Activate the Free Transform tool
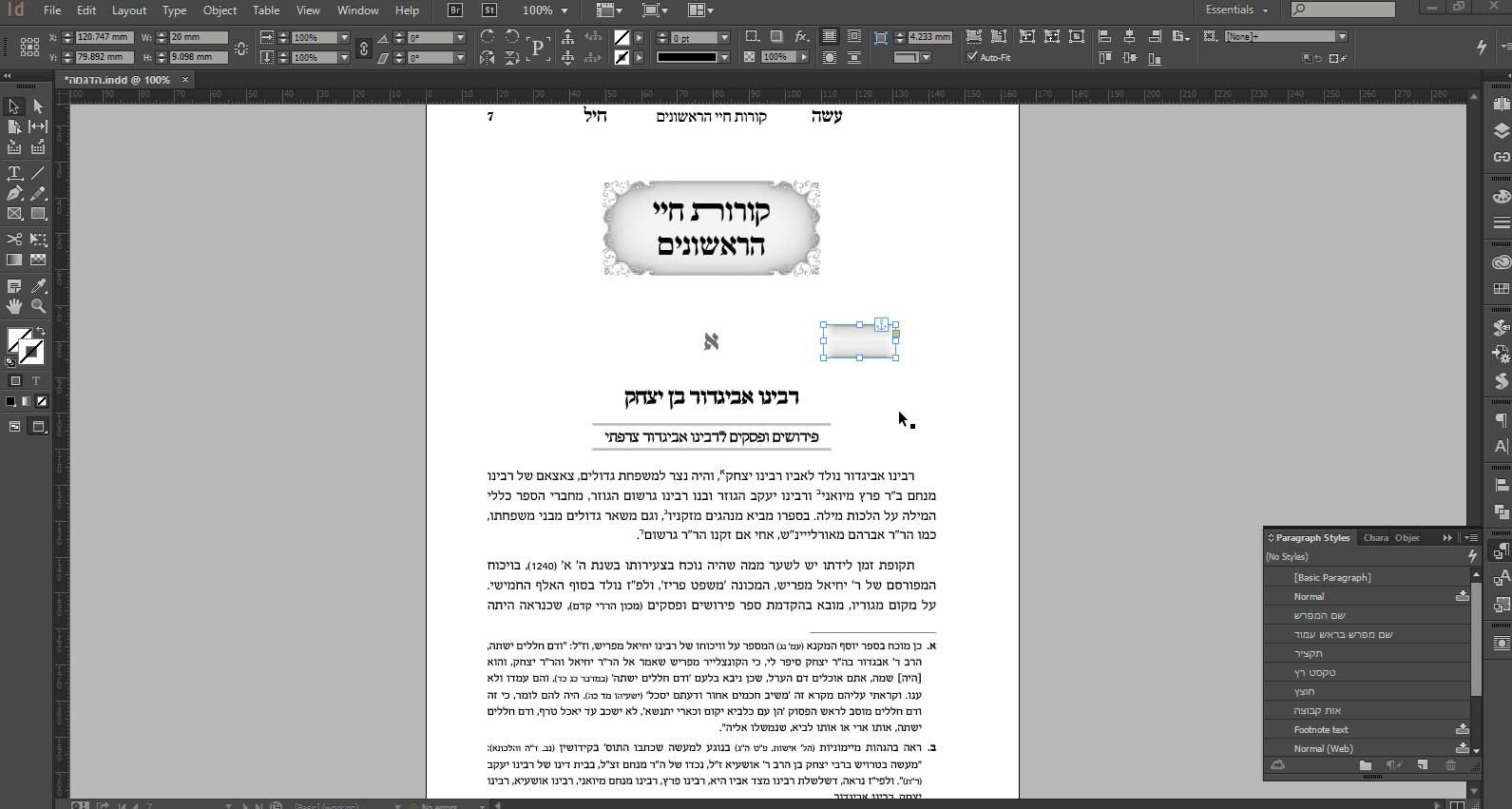This screenshot has width=1512, height=809. (38, 240)
